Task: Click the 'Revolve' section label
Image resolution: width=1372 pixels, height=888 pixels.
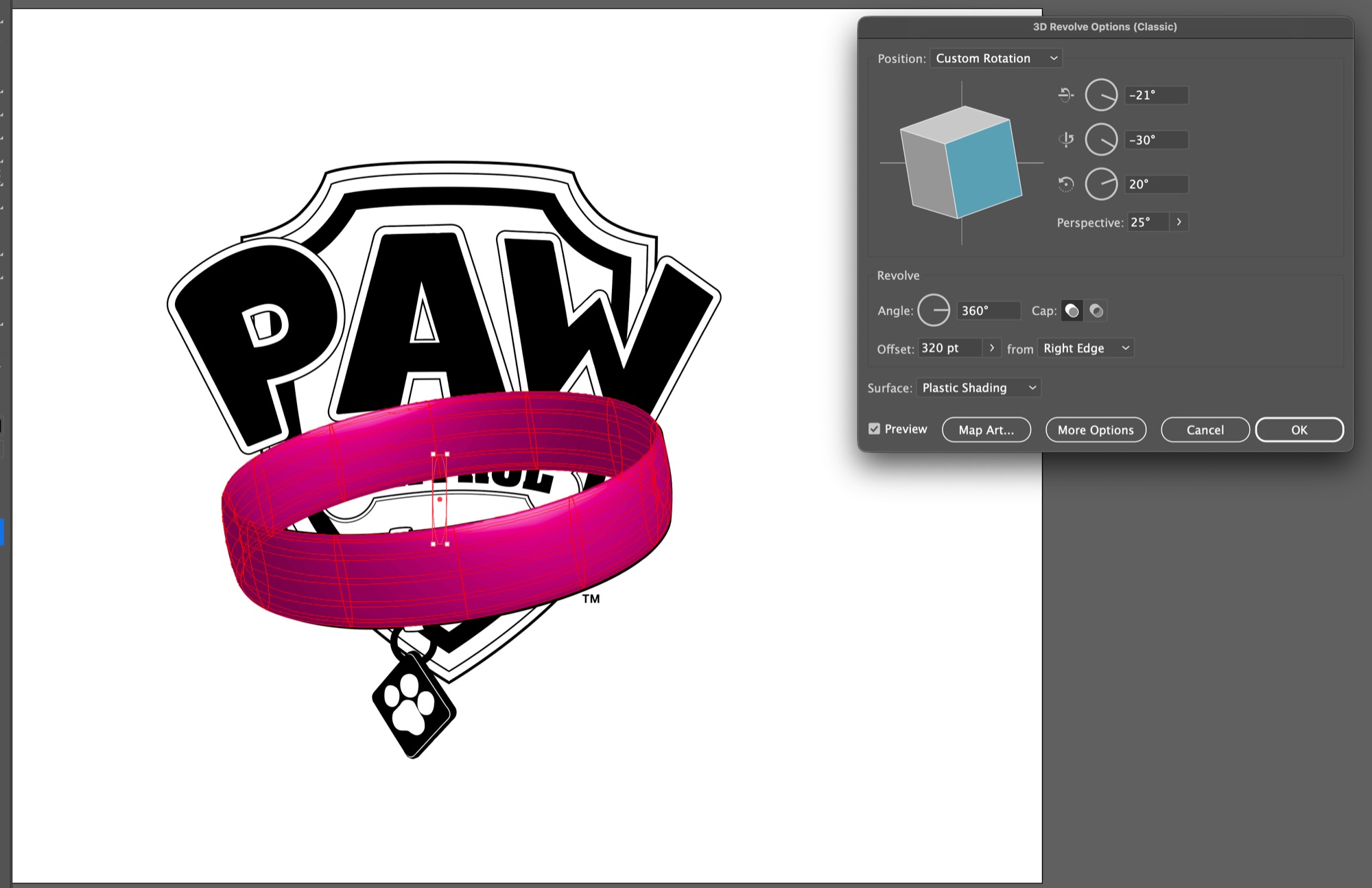Action: pos(898,275)
